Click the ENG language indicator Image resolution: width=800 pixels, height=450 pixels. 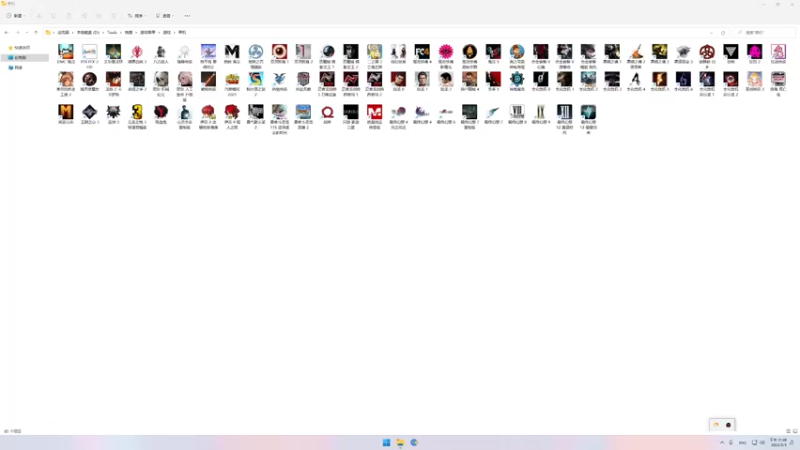(742, 442)
